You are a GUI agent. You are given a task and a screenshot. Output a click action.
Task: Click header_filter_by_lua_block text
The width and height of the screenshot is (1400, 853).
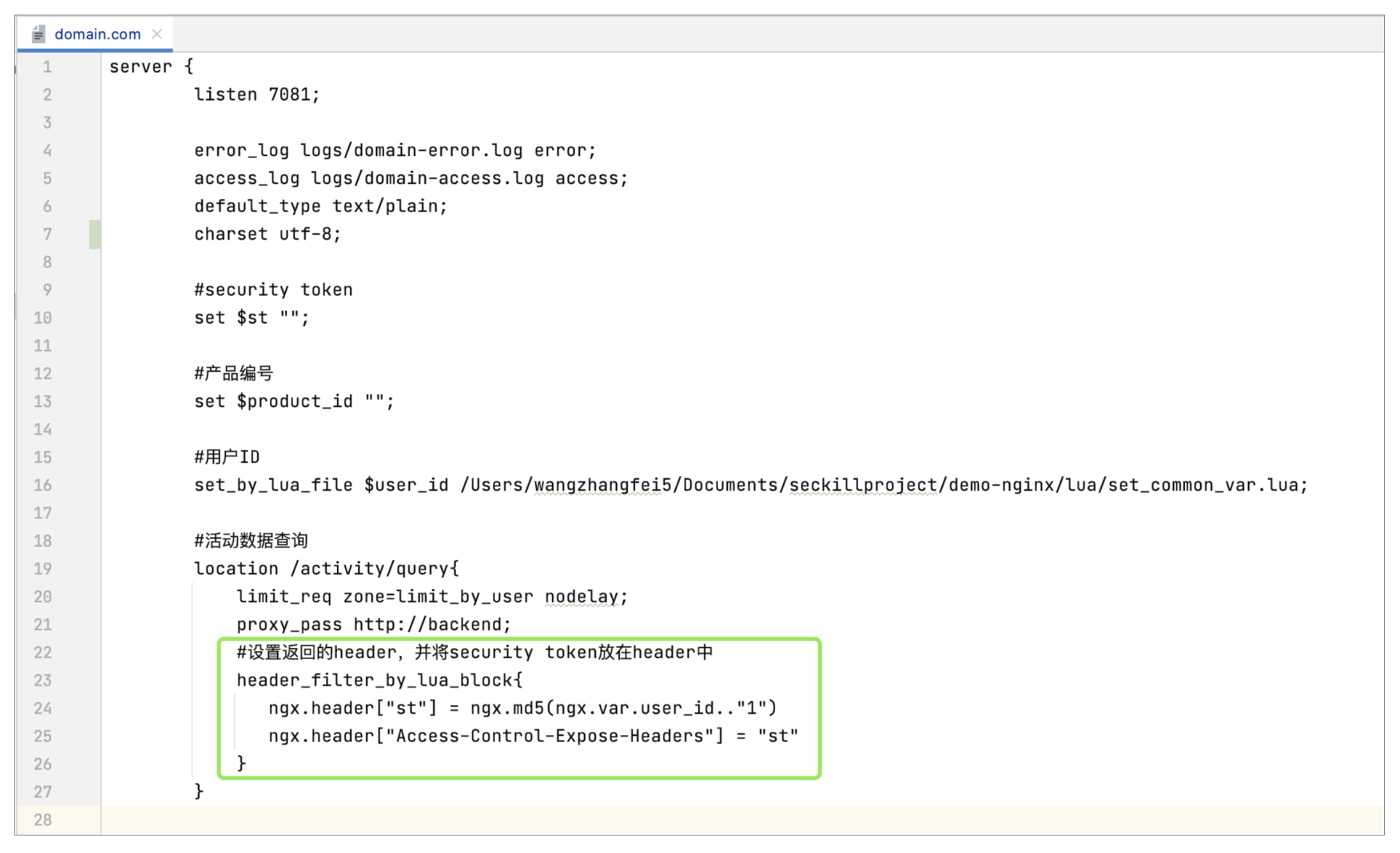click(x=375, y=681)
